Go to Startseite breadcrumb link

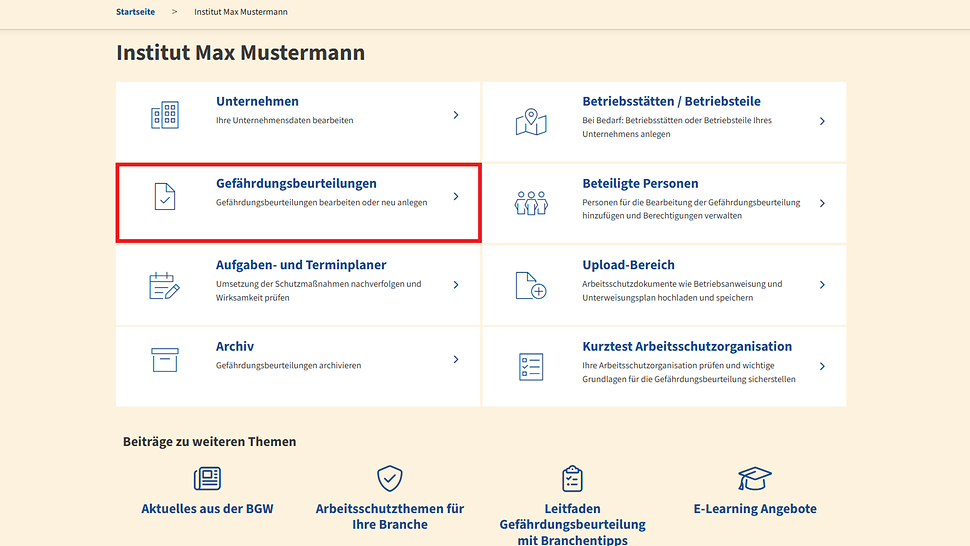[135, 12]
